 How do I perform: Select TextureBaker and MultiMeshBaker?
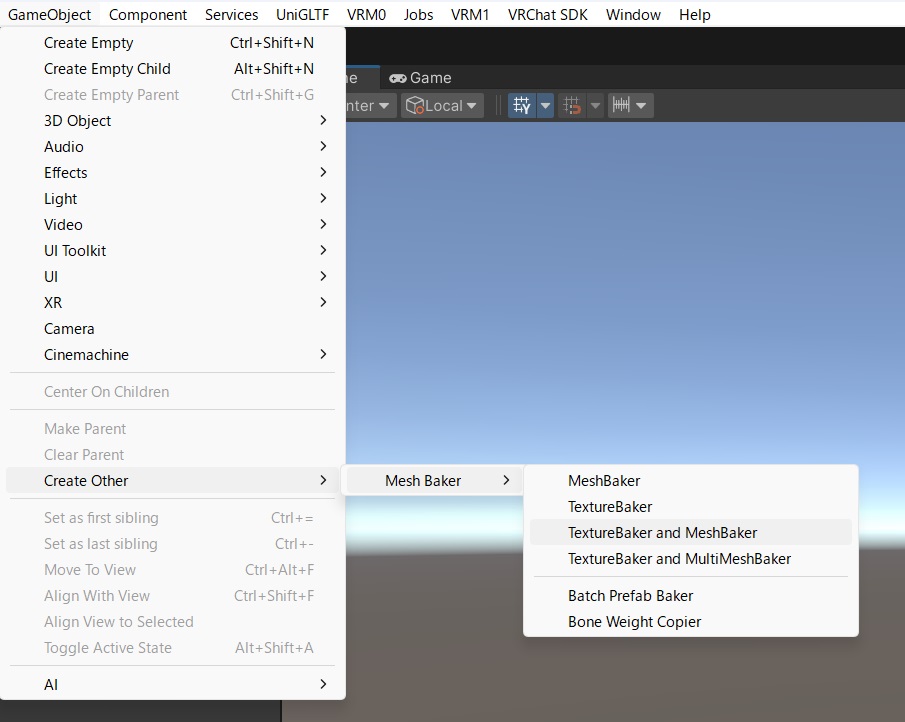tap(679, 559)
